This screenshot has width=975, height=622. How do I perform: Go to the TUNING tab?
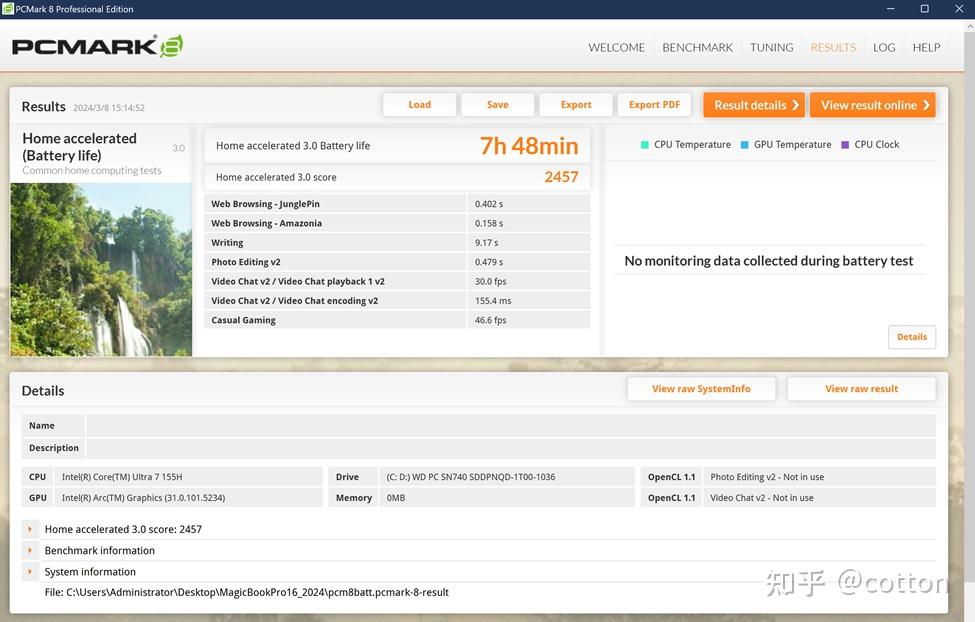pyautogui.click(x=771, y=47)
